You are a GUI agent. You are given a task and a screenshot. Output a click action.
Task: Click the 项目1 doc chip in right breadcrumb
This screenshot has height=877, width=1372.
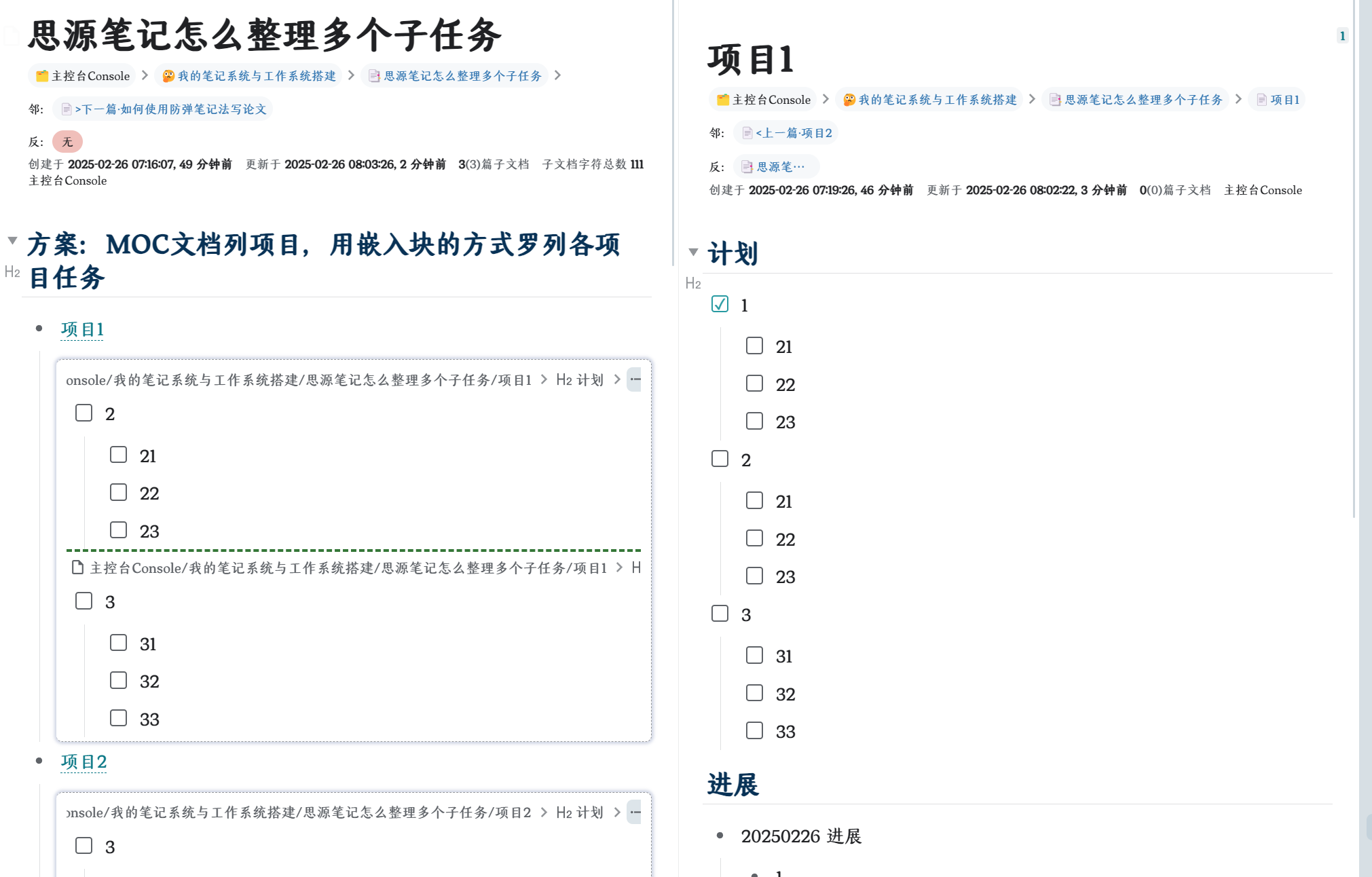pos(1278,100)
